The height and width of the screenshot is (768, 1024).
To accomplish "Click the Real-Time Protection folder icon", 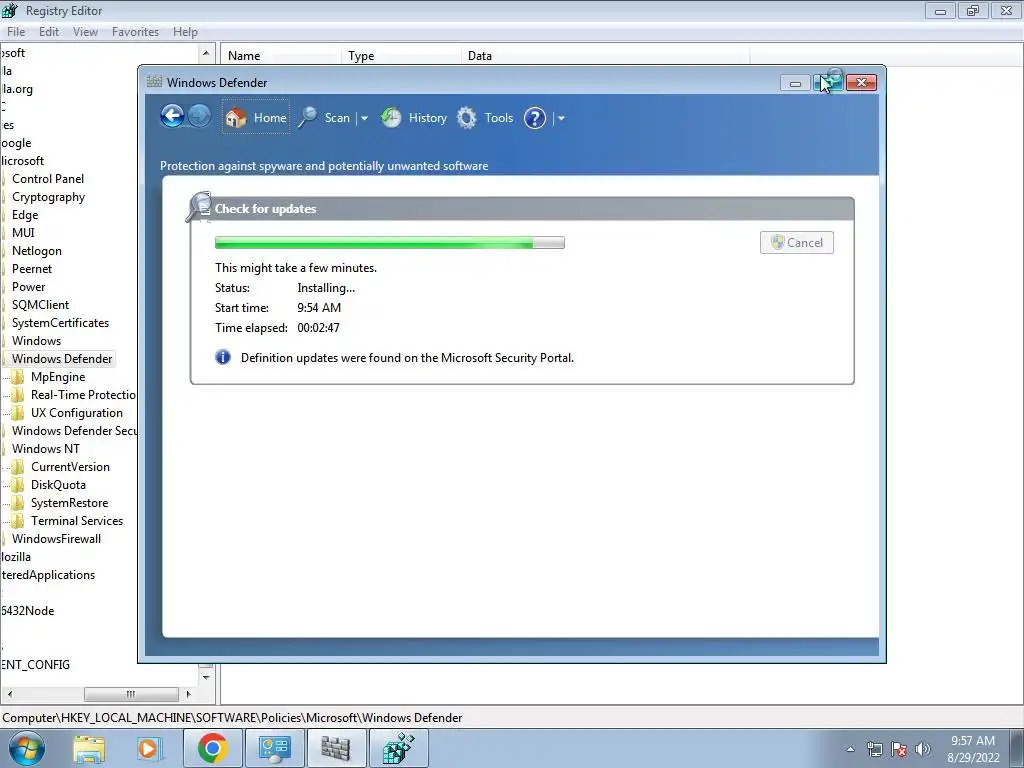I will click(18, 394).
